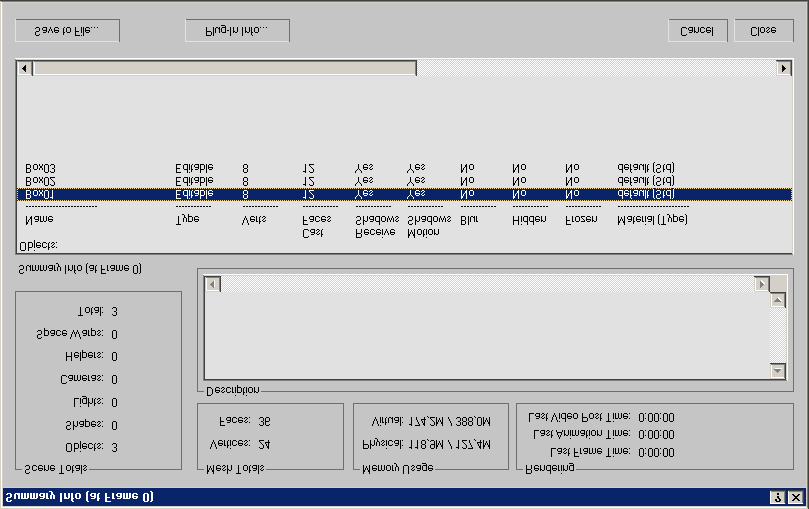Click the Blur column header
The width and height of the screenshot is (809, 509).
pos(469,220)
